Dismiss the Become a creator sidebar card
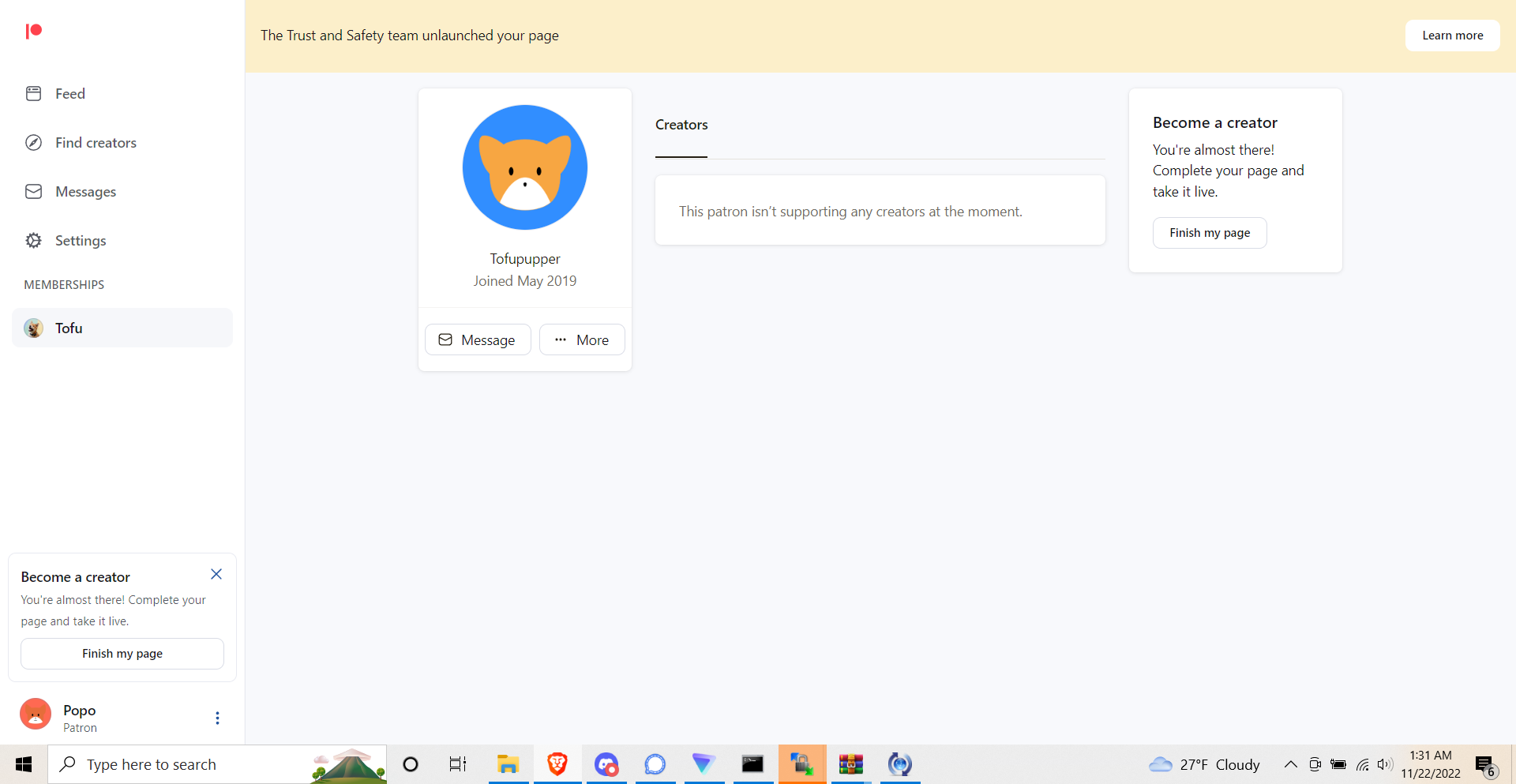This screenshot has height=784, width=1516. point(216,574)
